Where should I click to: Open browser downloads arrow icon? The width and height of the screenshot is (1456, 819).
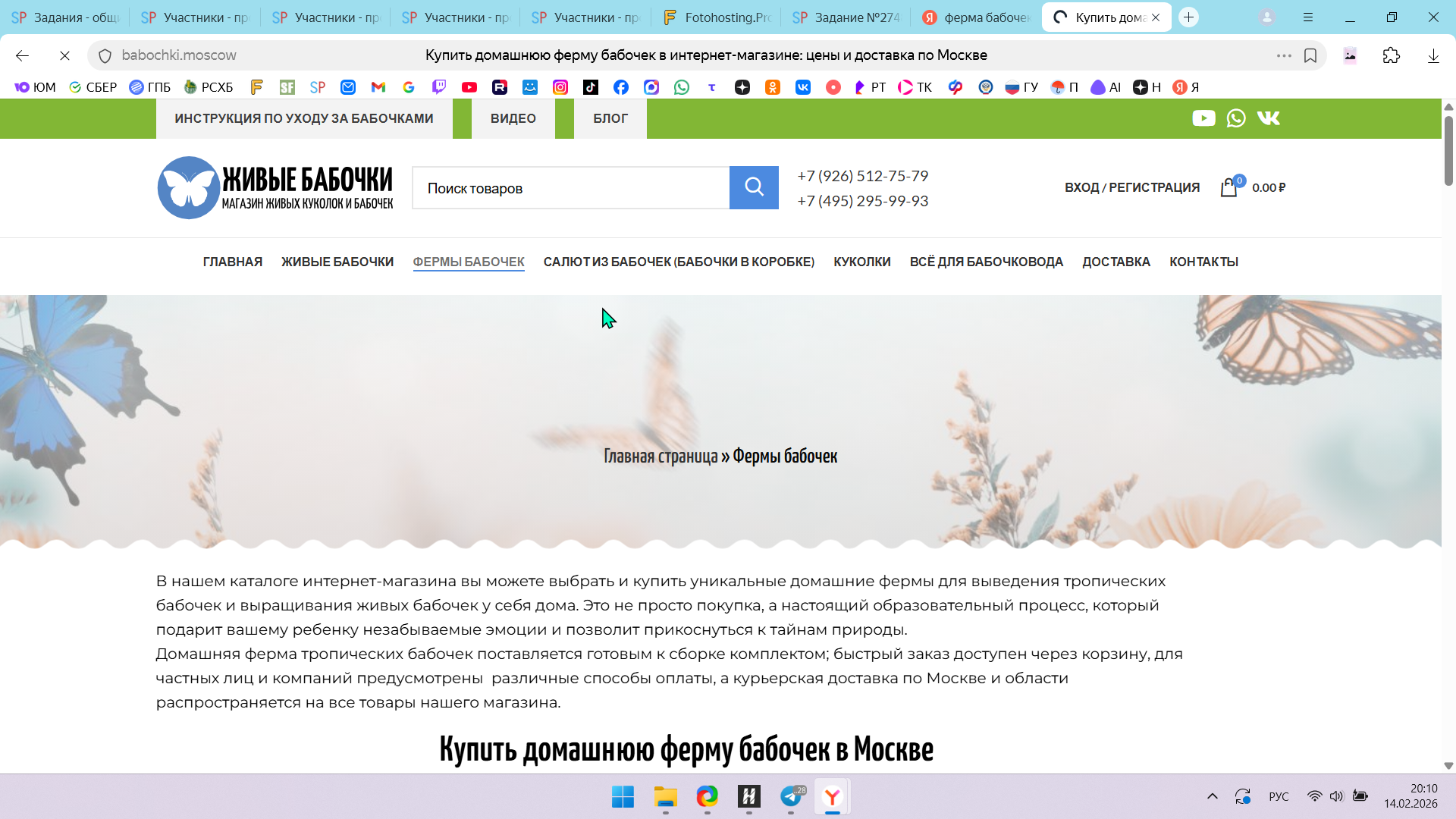(x=1433, y=55)
